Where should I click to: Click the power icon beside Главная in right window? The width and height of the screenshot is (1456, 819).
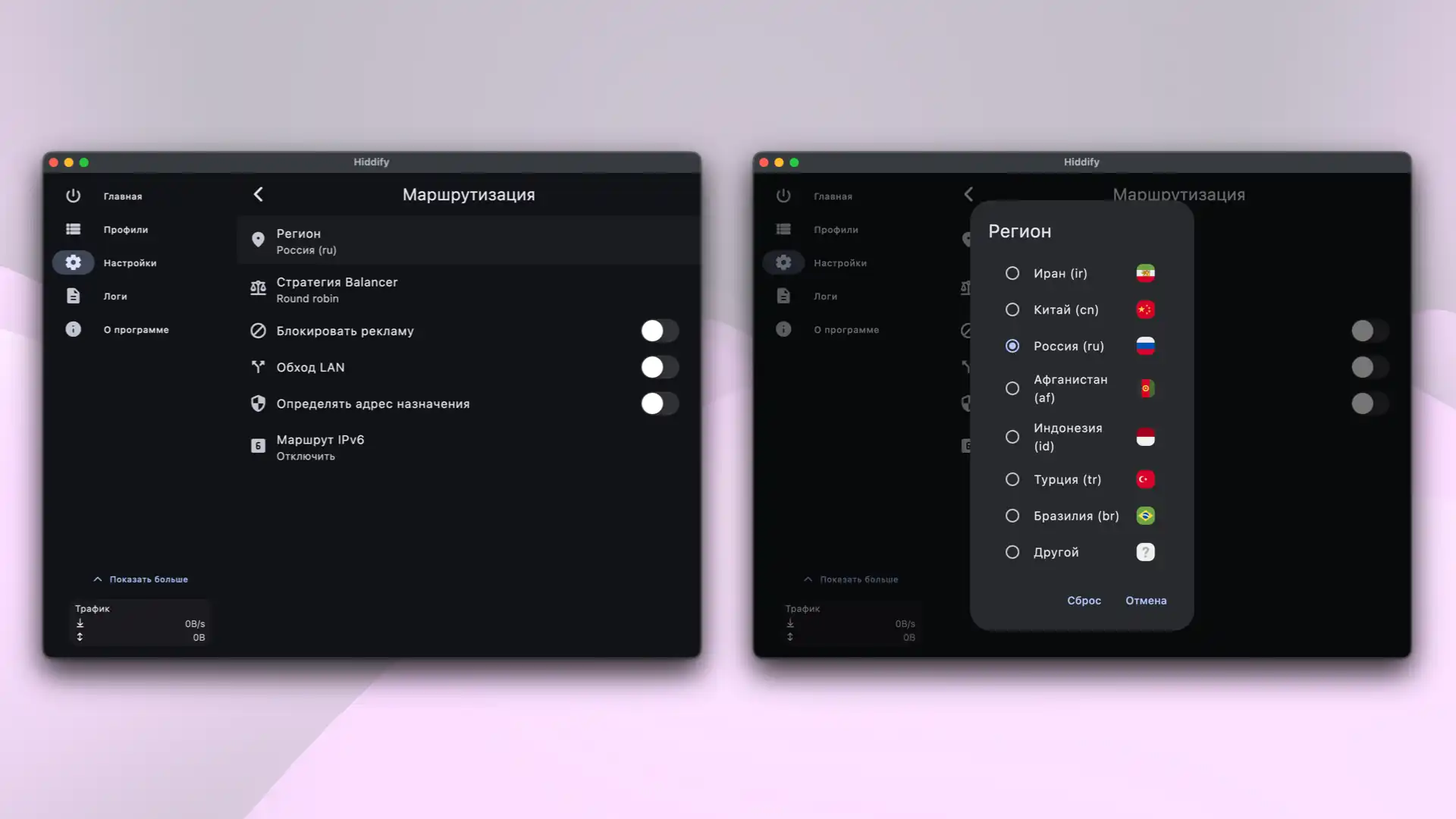(x=783, y=196)
